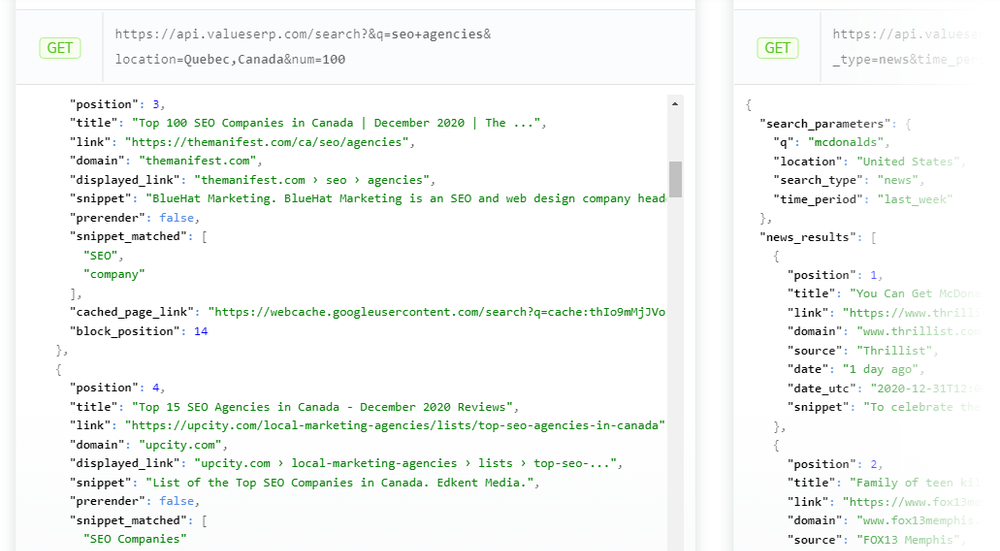Select the title "Top 100 SEO Companies in Canada"

click(339, 123)
